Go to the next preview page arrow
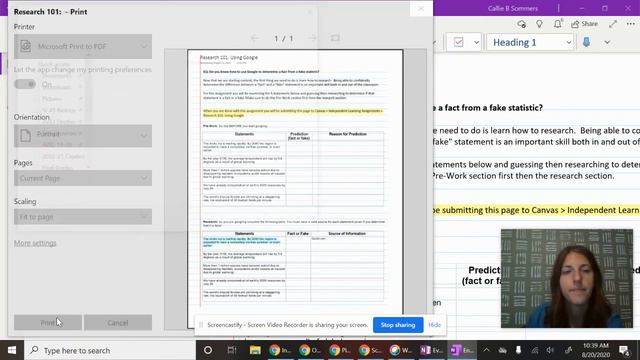Viewport: 640px width, 360px height. pyautogui.click(x=312, y=38)
